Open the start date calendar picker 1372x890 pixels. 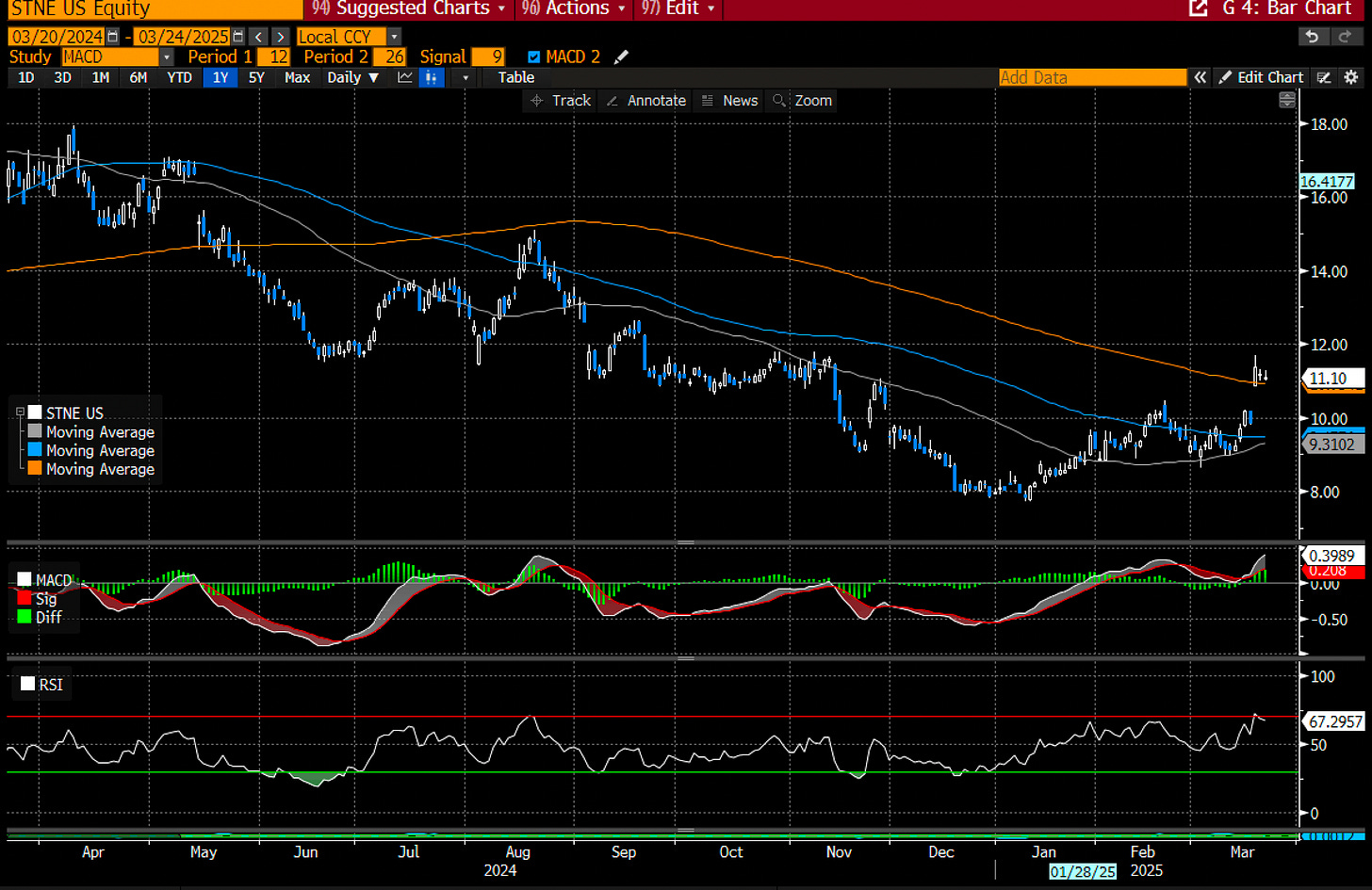[113, 37]
